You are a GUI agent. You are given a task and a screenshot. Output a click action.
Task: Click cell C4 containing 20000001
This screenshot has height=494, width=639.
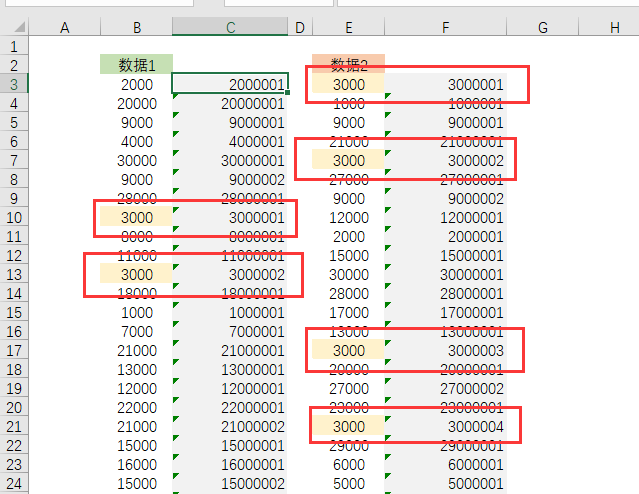click(x=231, y=103)
